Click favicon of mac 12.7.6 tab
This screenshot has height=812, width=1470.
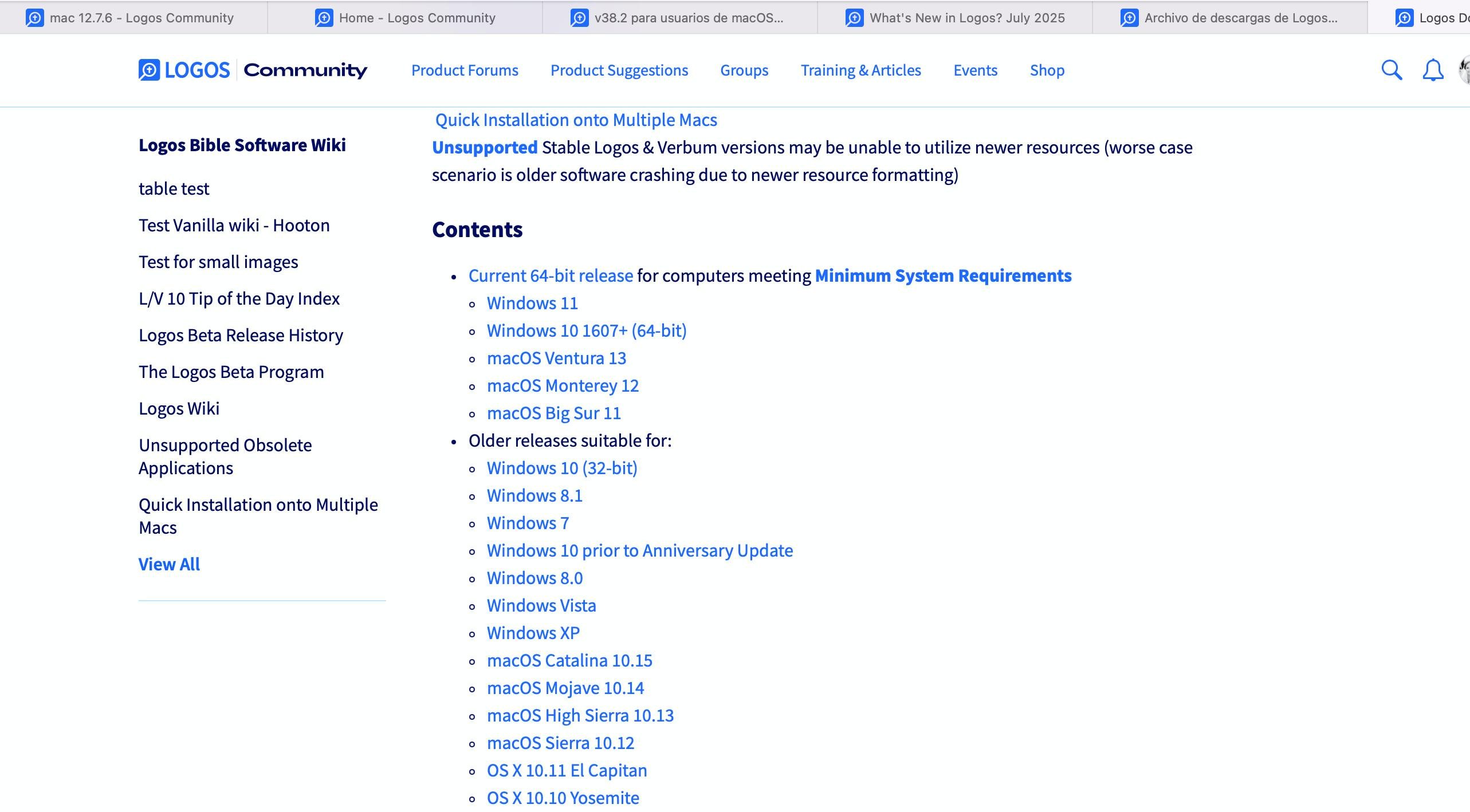pos(35,18)
